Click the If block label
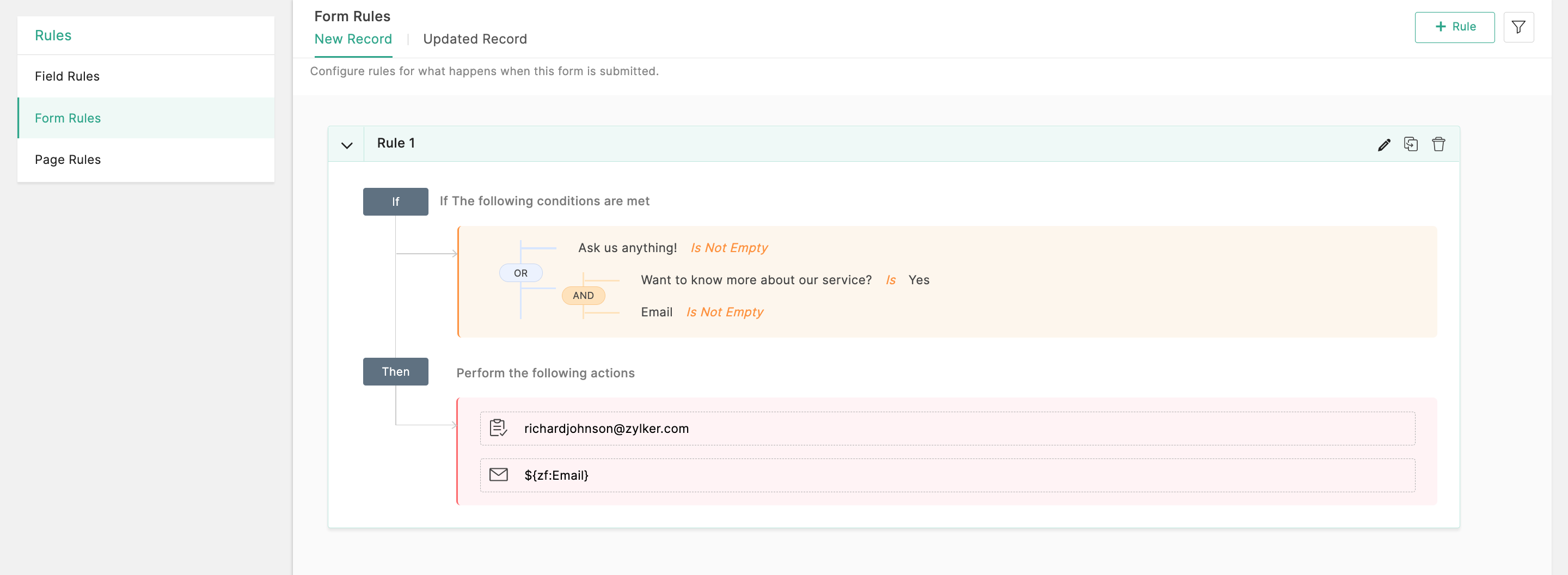1568x575 pixels. [x=396, y=202]
